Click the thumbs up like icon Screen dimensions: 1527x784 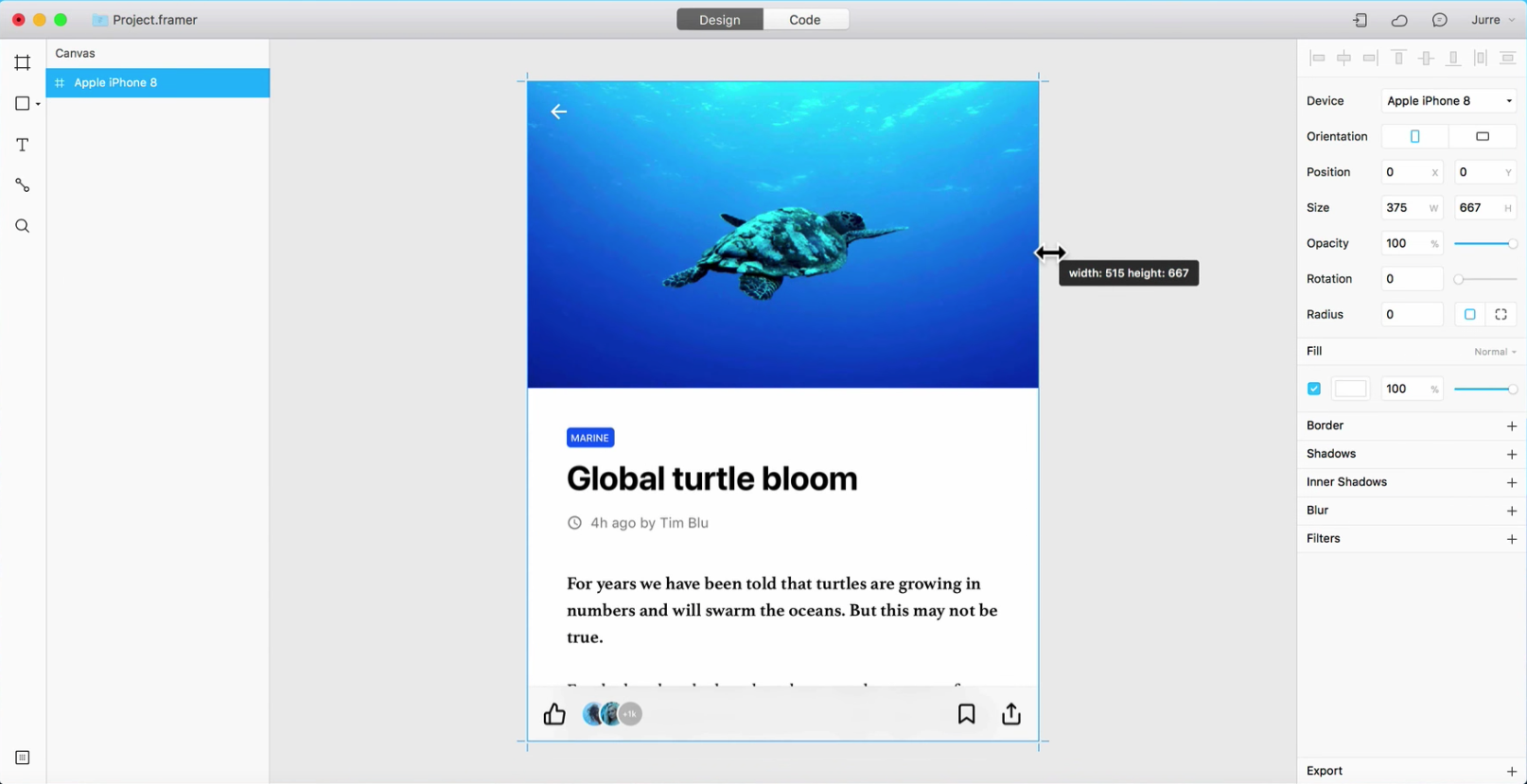coord(554,714)
